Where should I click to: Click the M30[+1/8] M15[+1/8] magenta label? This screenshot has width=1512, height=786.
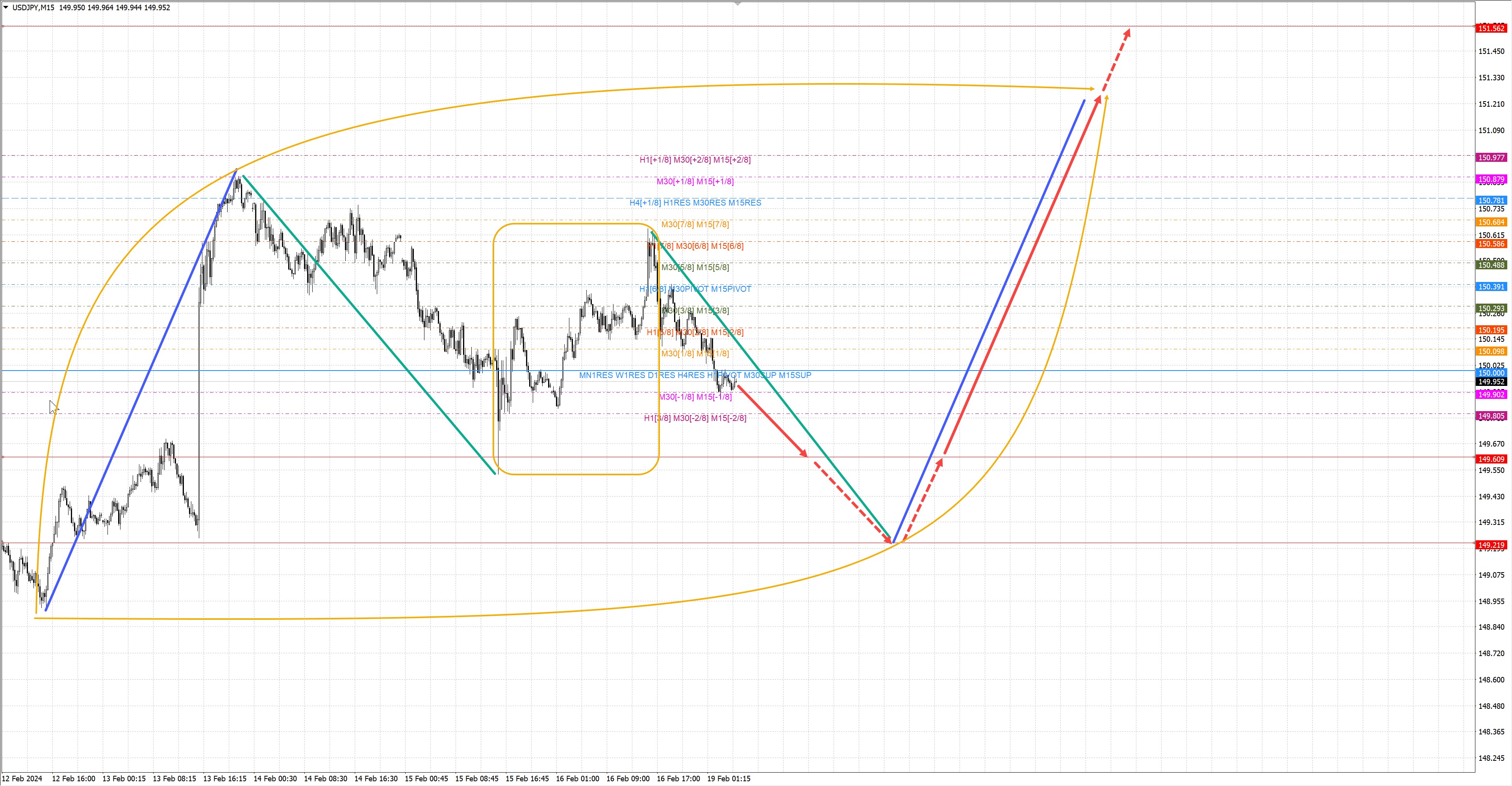695,182
